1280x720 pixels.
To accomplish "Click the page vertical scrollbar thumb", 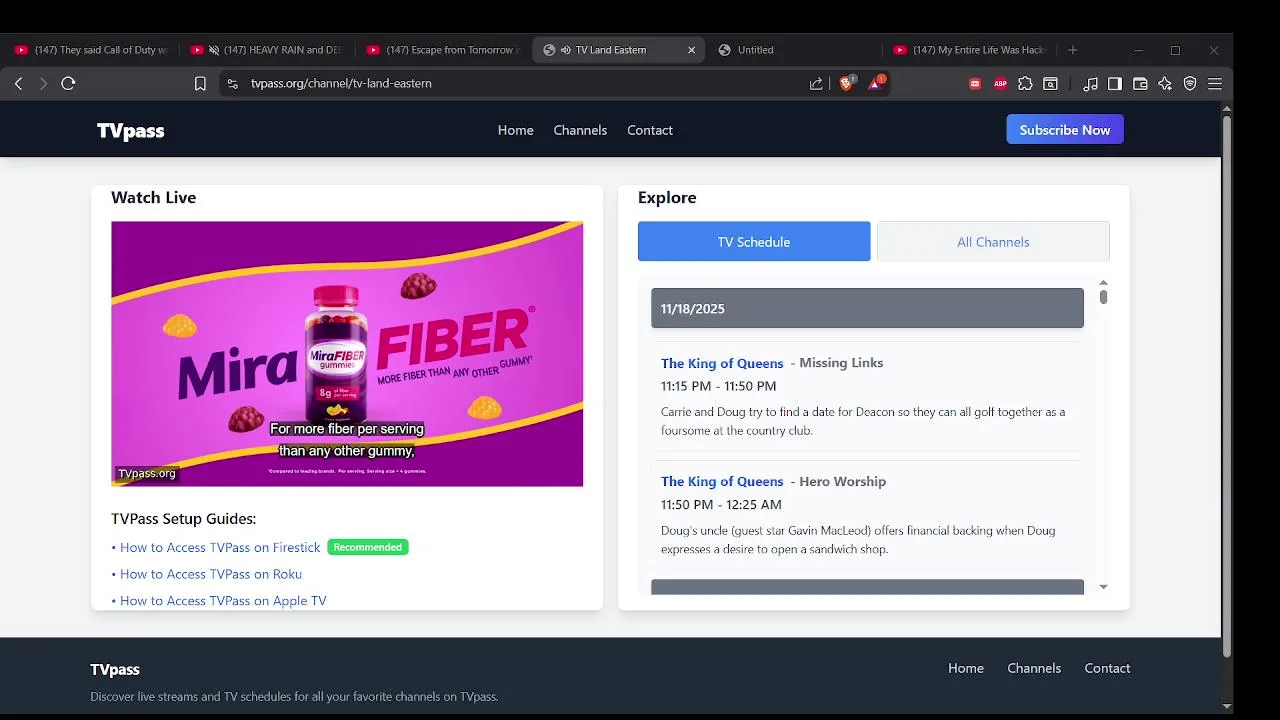I will [1227, 387].
